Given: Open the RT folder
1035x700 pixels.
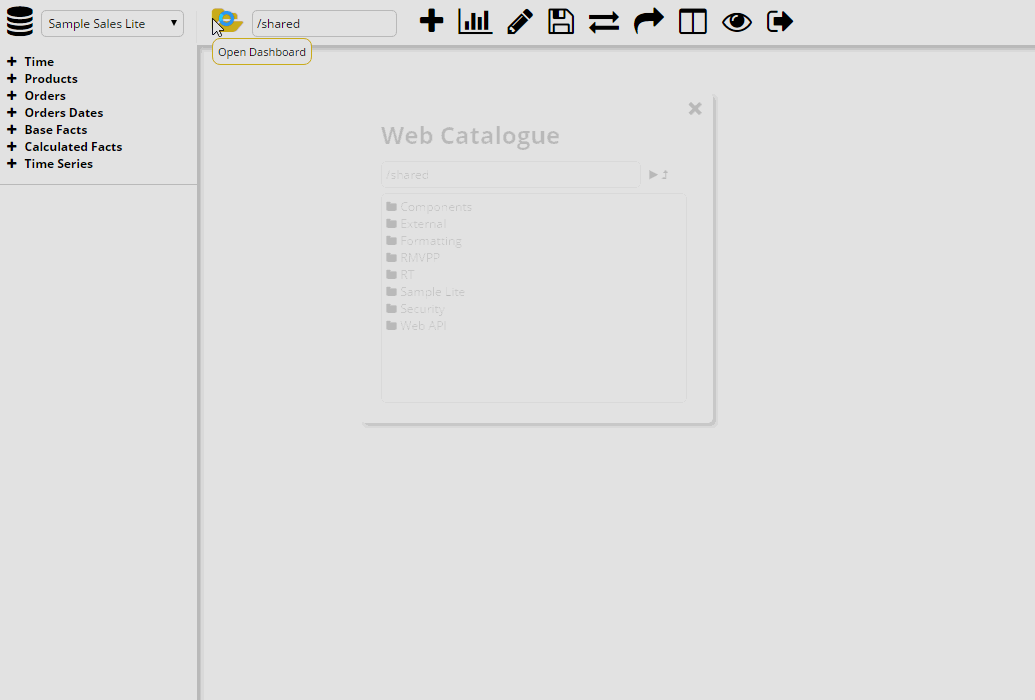Looking at the screenshot, I should click(407, 275).
